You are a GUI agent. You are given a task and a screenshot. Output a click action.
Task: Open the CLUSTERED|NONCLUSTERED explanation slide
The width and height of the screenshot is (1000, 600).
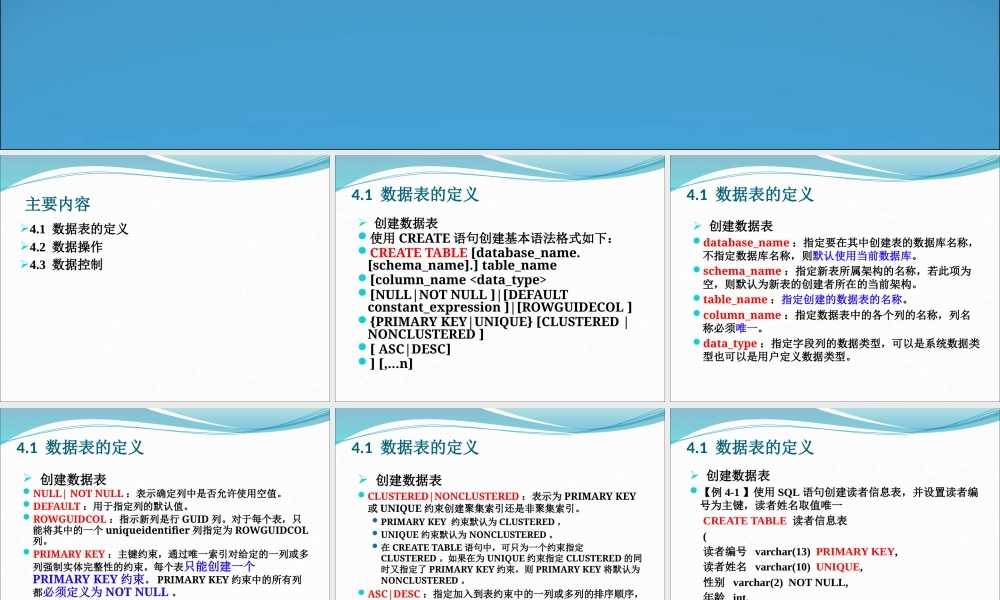point(500,504)
